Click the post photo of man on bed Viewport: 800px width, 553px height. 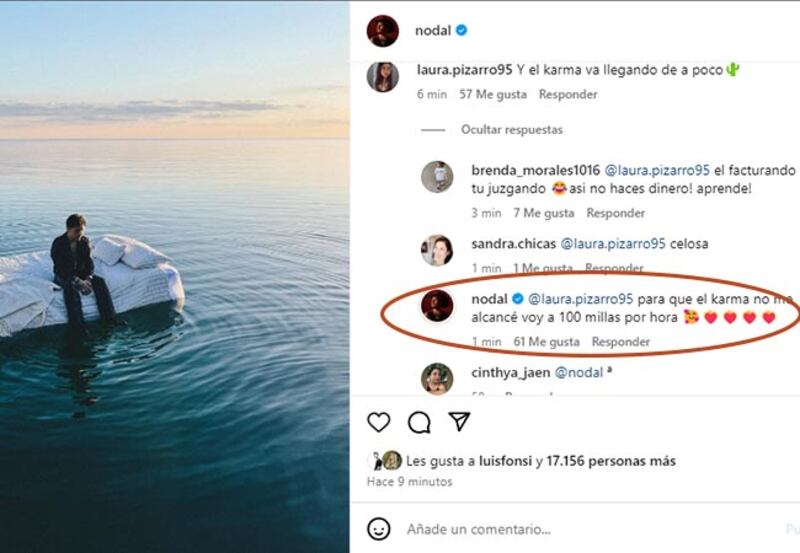click(x=175, y=276)
